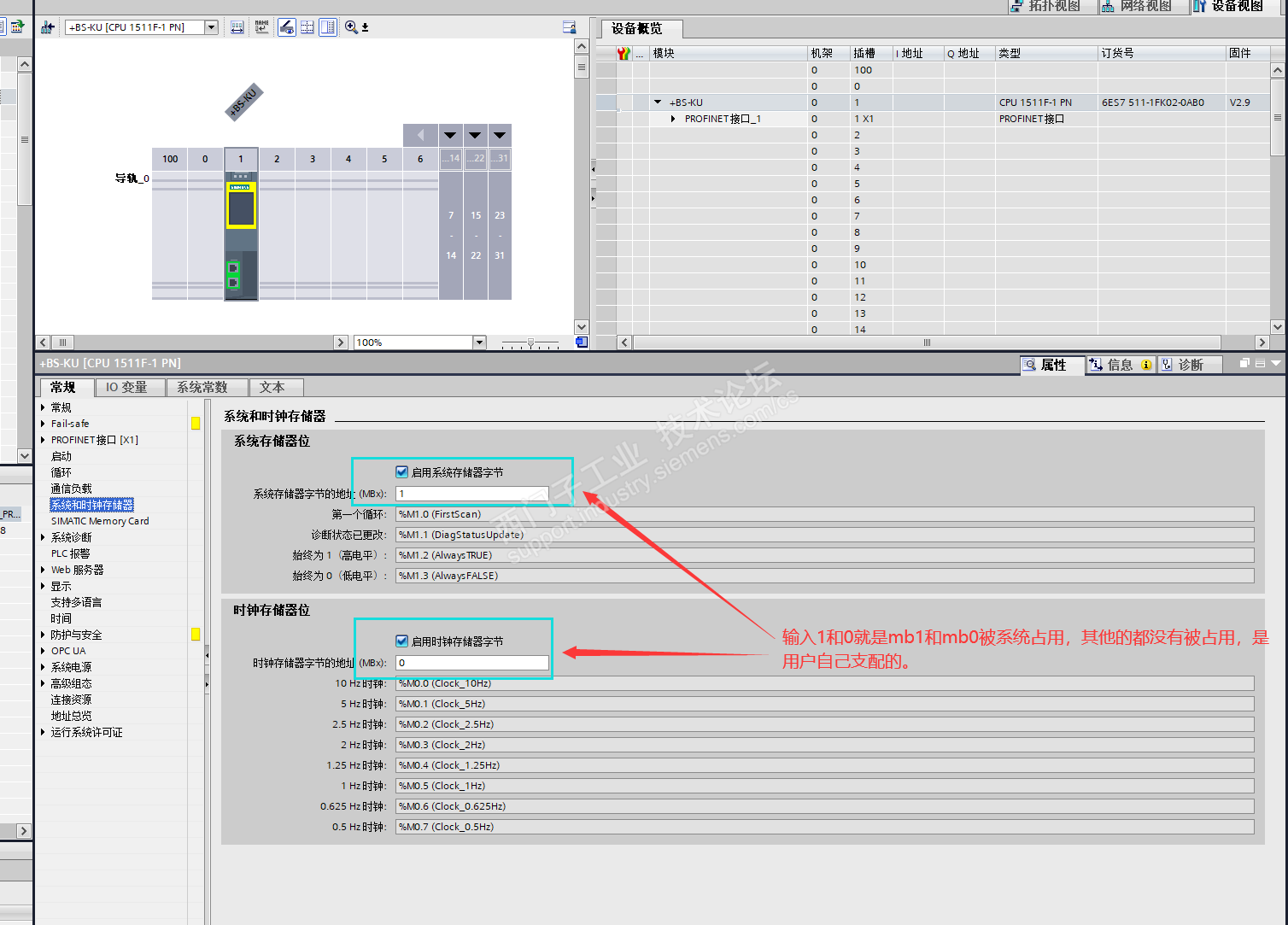
Task: Select PLC 报警 in the properties tree
Action: (x=70, y=553)
